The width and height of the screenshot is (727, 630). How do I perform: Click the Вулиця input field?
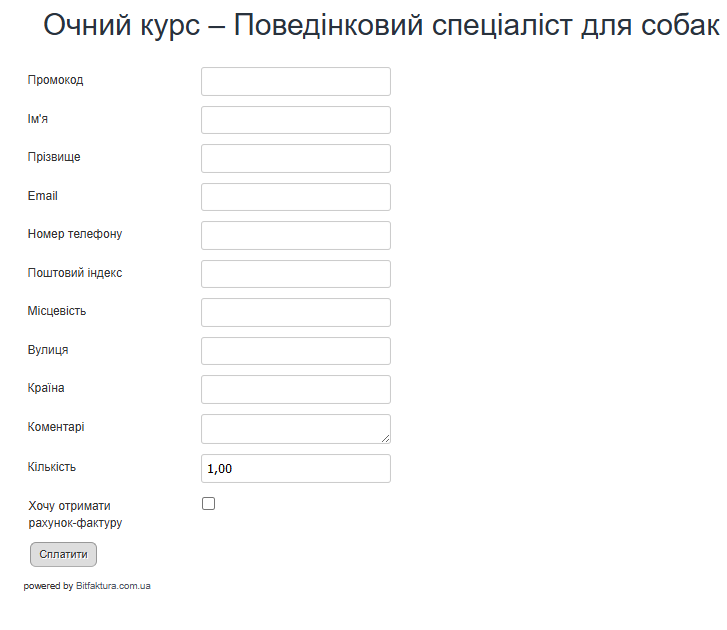tap(295, 351)
